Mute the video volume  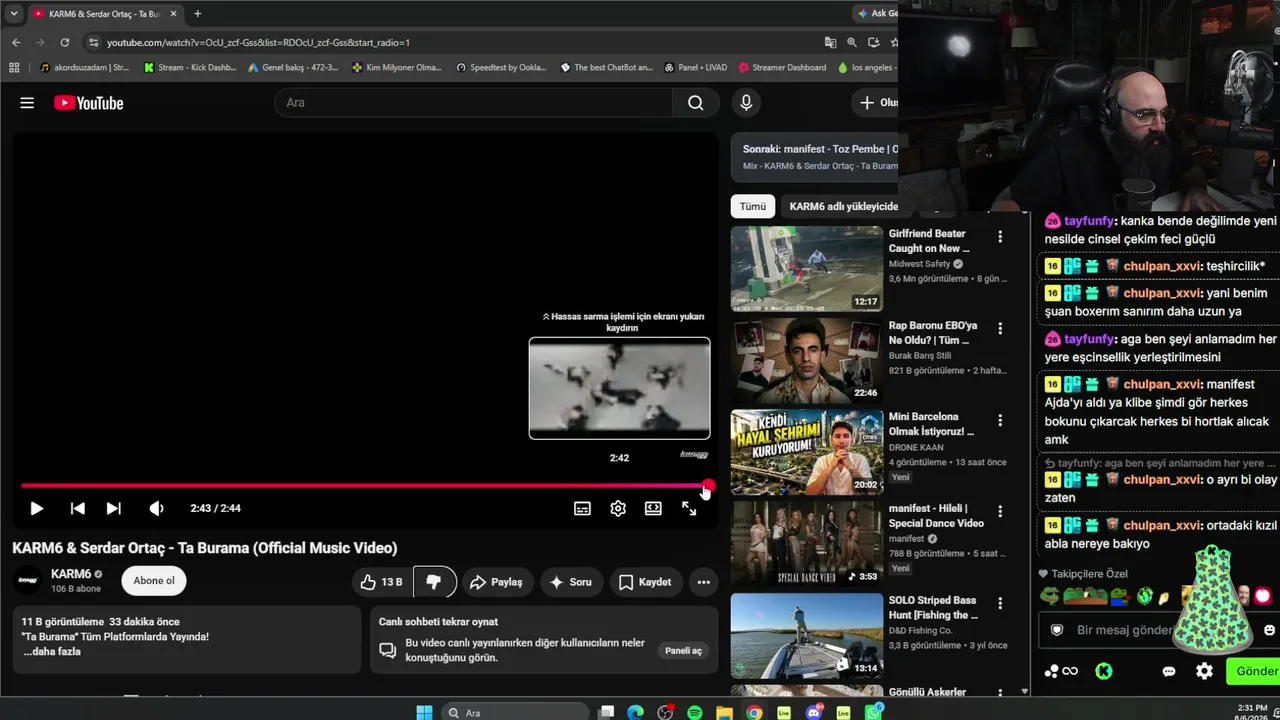click(x=156, y=508)
